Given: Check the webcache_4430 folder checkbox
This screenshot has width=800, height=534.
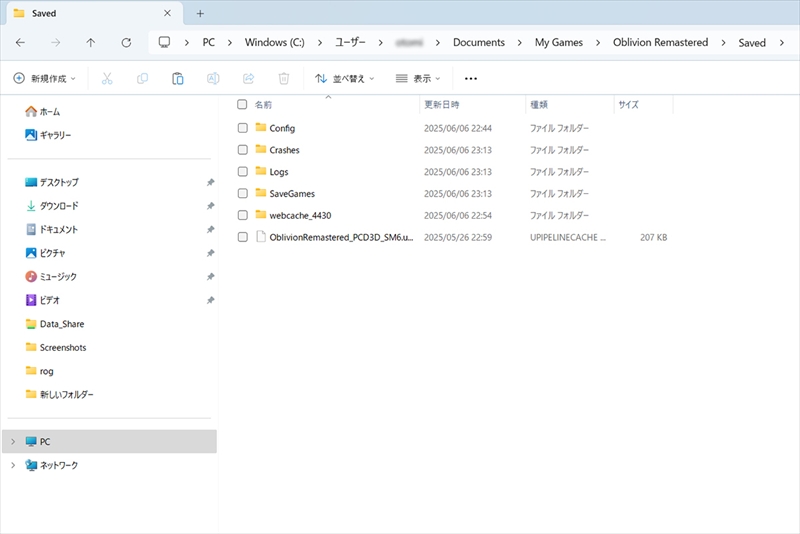Looking at the screenshot, I should 243,215.
